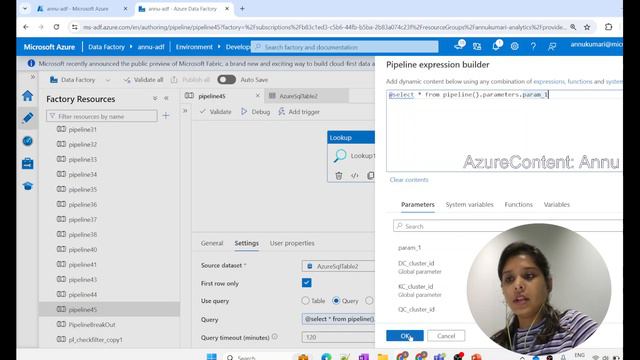The width and height of the screenshot is (640, 360).
Task: Cancel the expression builder dialog
Action: (x=446, y=336)
